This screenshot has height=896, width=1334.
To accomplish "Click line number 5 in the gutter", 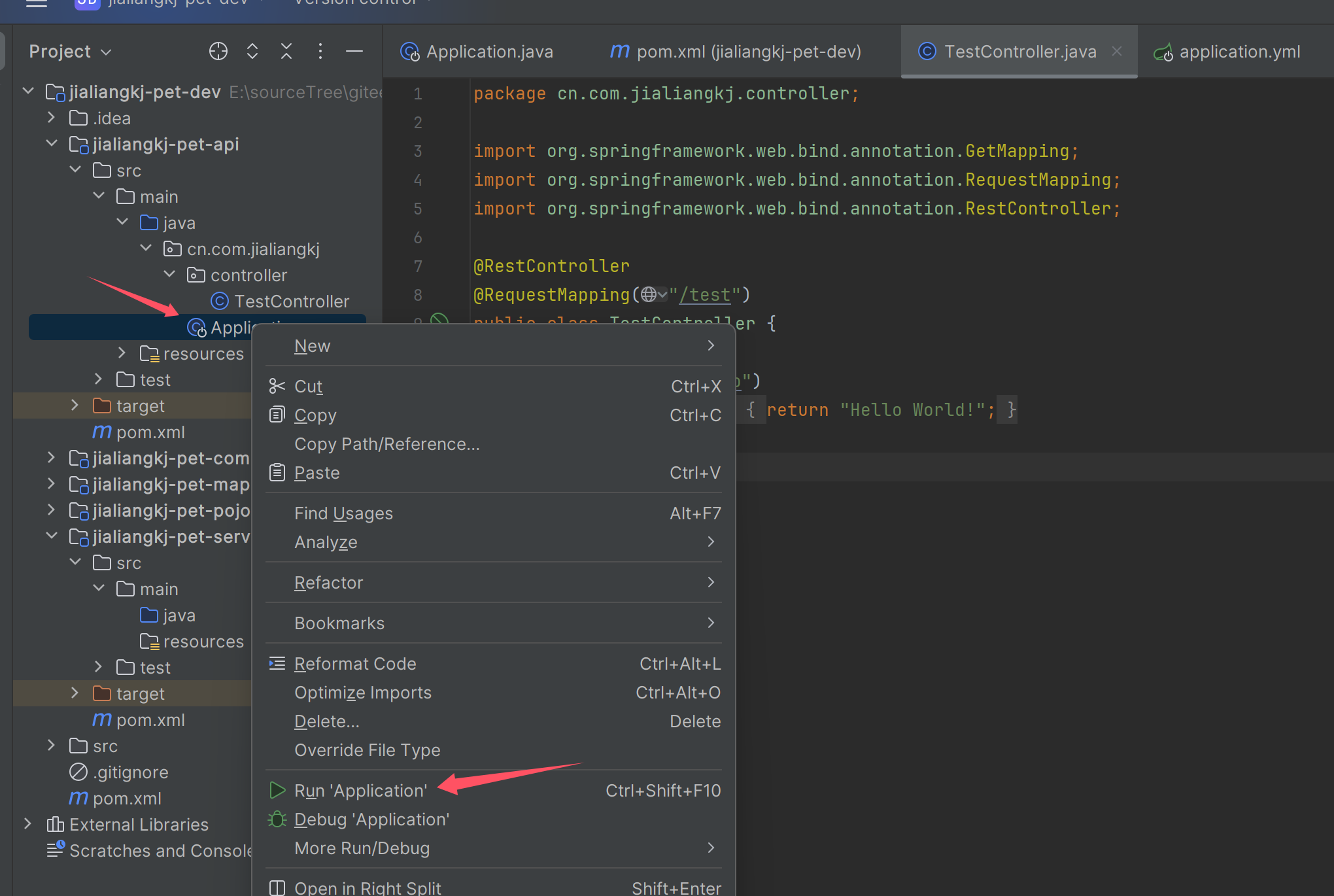I will tap(418, 208).
